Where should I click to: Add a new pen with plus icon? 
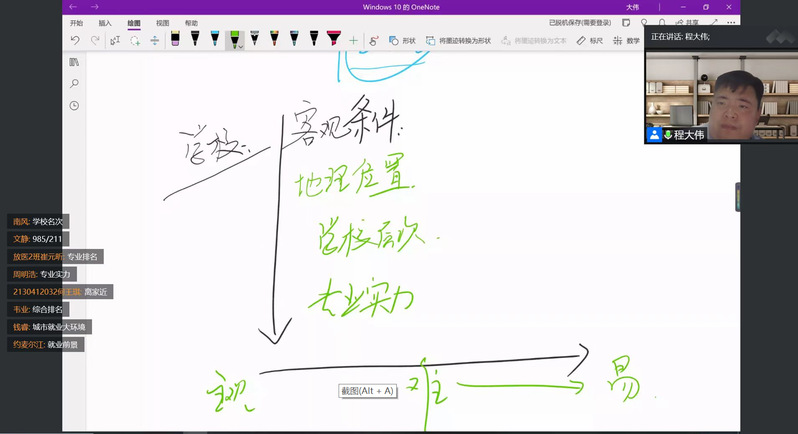pos(353,40)
